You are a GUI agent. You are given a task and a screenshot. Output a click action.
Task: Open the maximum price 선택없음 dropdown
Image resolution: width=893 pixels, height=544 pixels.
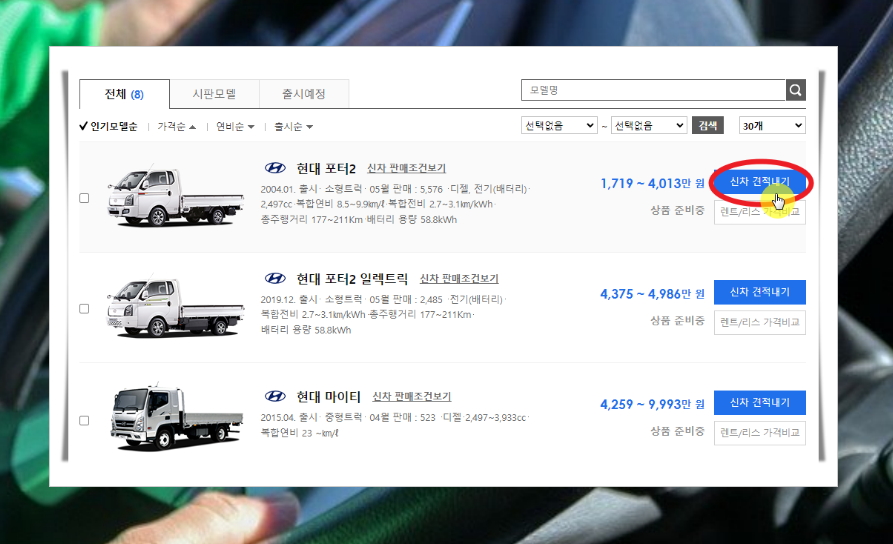pos(649,125)
